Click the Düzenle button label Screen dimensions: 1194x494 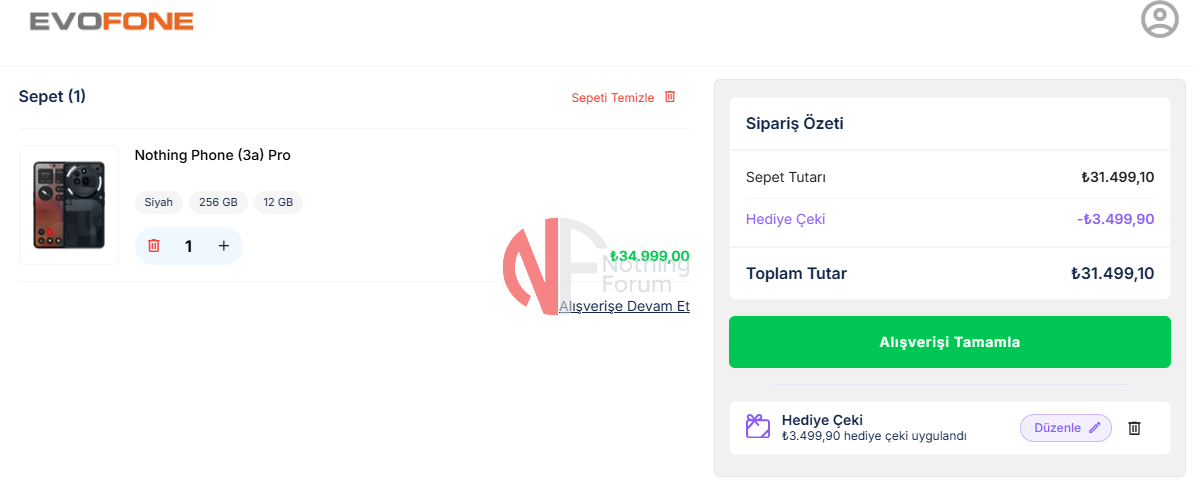click(x=1057, y=428)
